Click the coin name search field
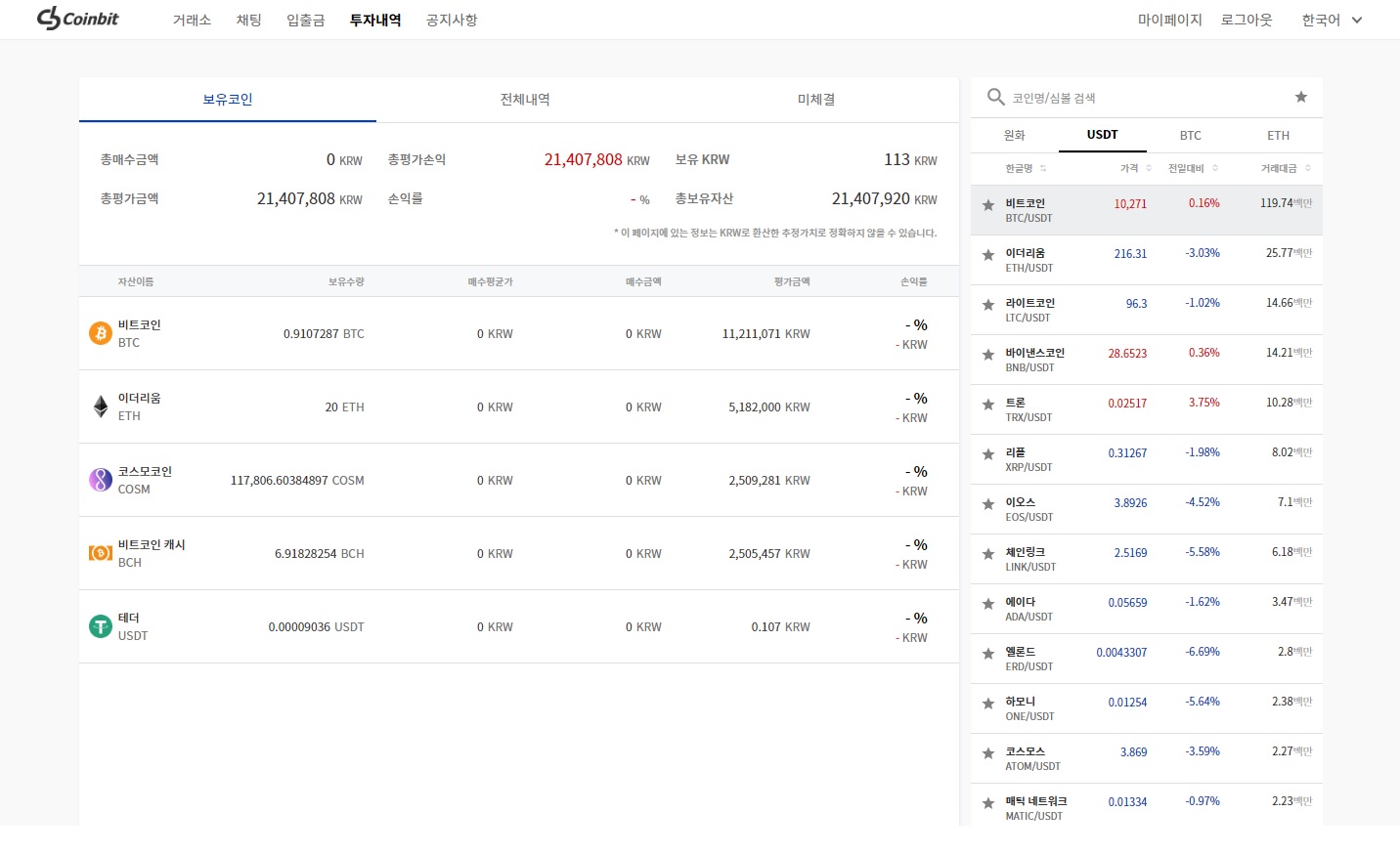 [x=1144, y=98]
